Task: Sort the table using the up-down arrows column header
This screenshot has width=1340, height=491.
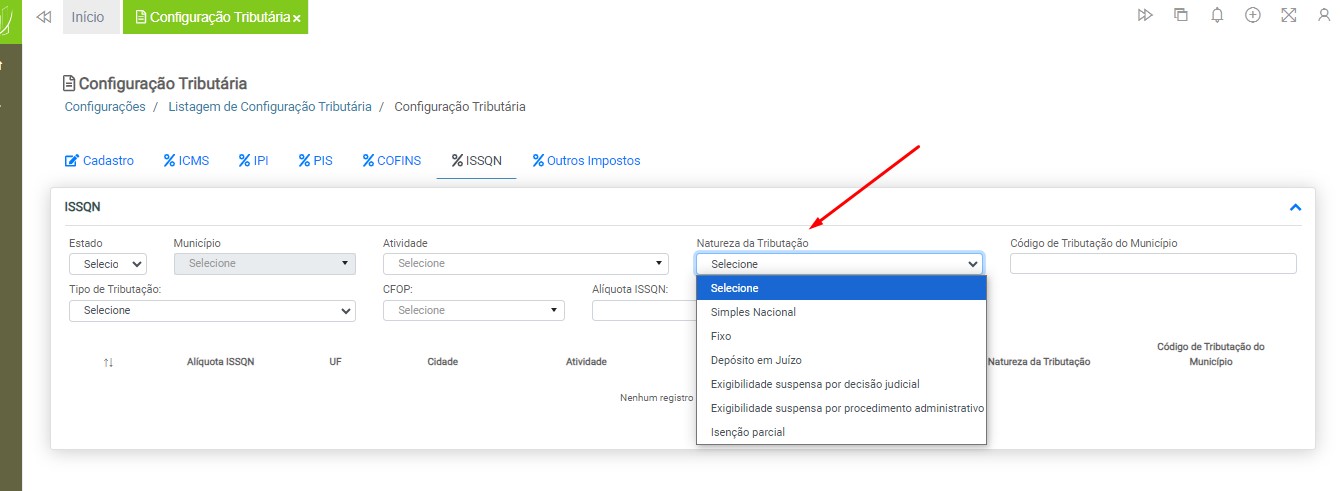Action: pos(108,362)
